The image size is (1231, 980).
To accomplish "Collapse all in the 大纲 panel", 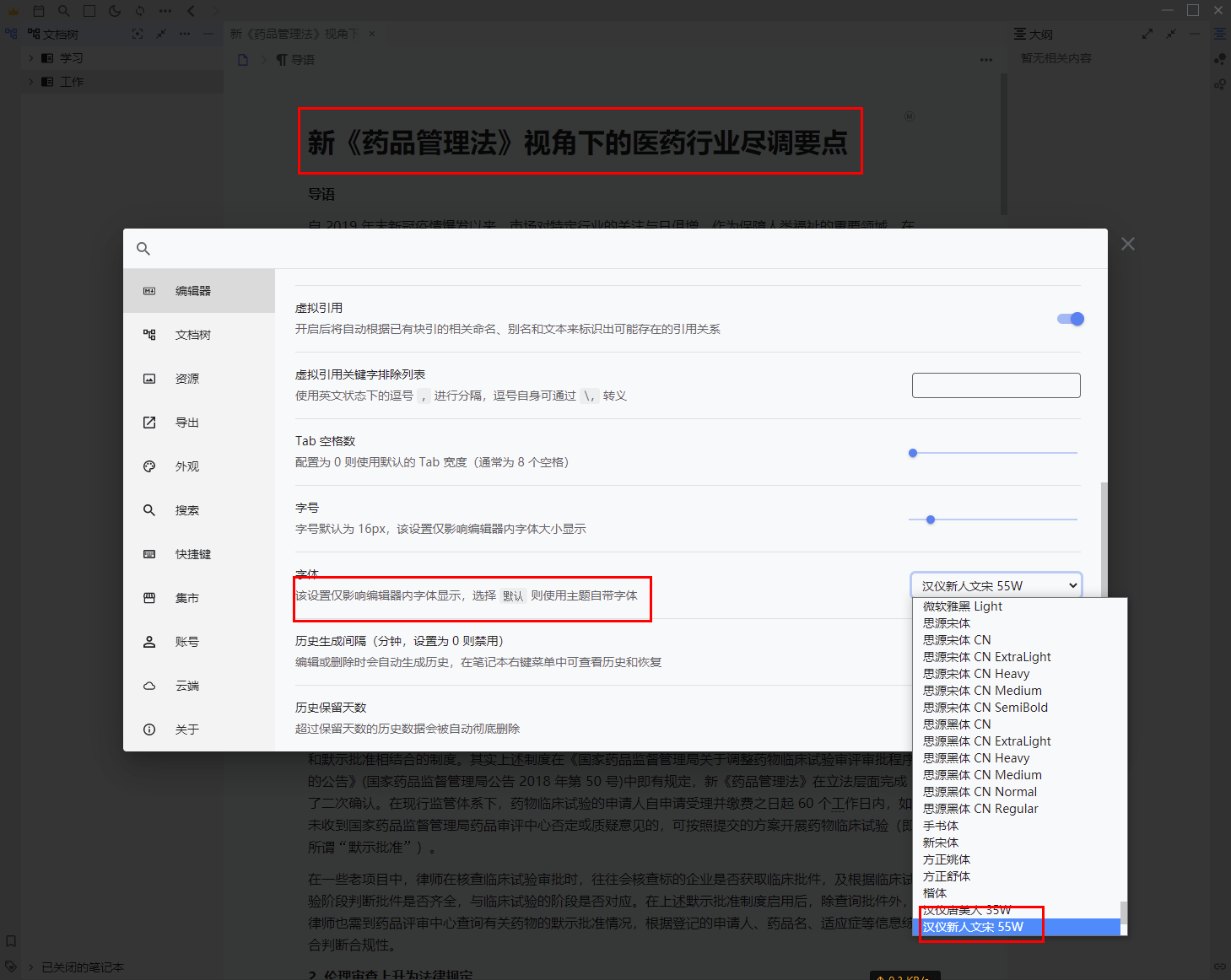I will tap(1171, 34).
